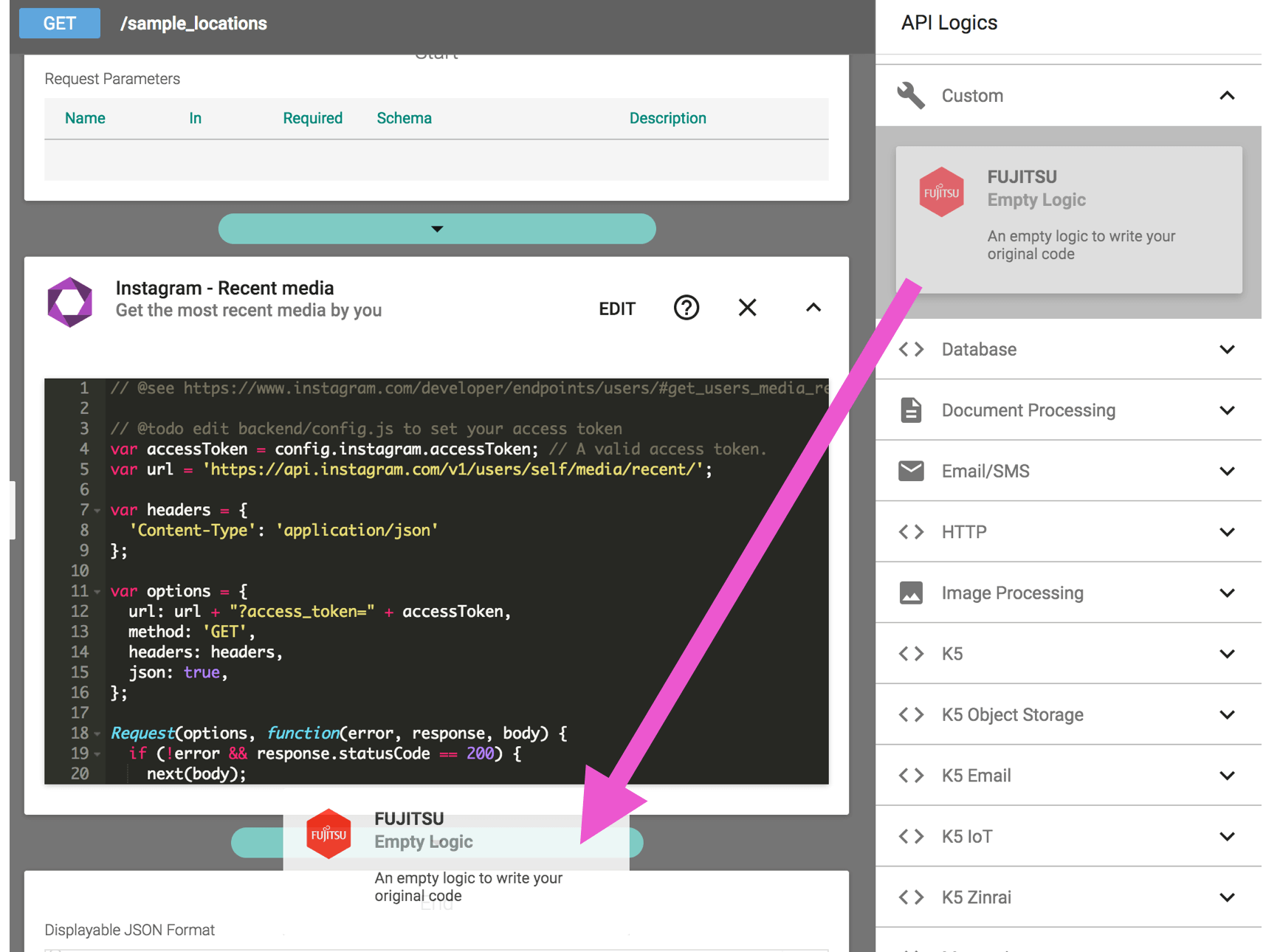
Task: Click the Displayable JSON Format label
Action: [x=129, y=930]
